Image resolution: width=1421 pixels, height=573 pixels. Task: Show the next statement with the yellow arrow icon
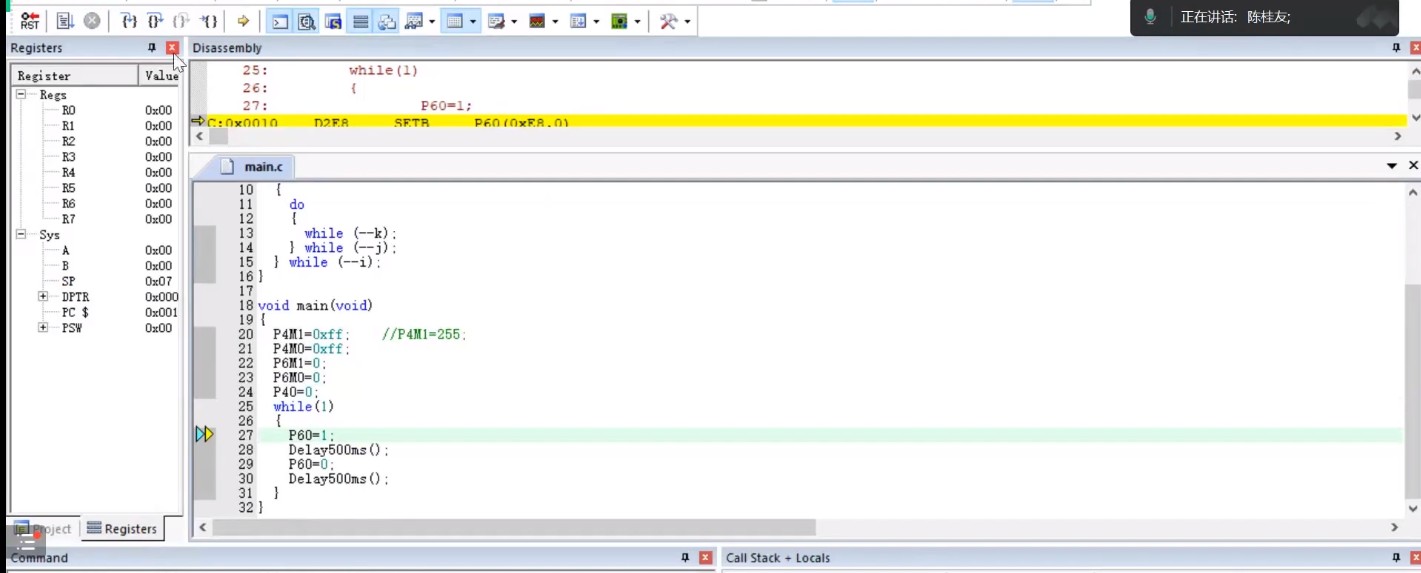click(242, 20)
